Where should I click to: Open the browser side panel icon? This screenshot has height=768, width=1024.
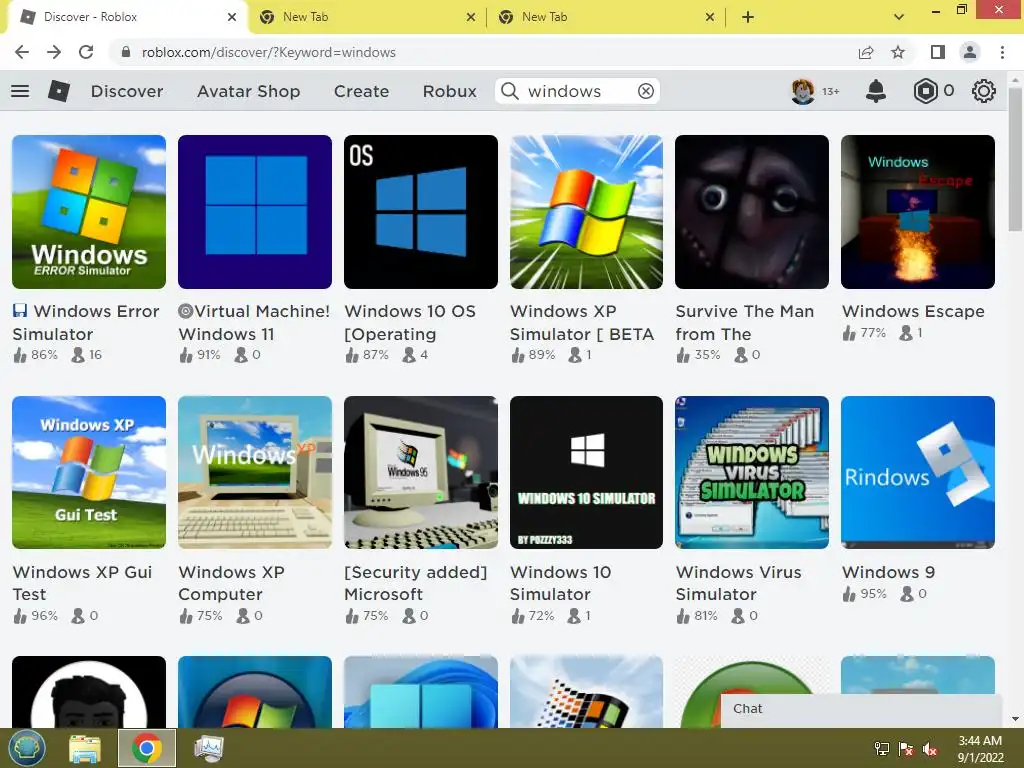(938, 52)
